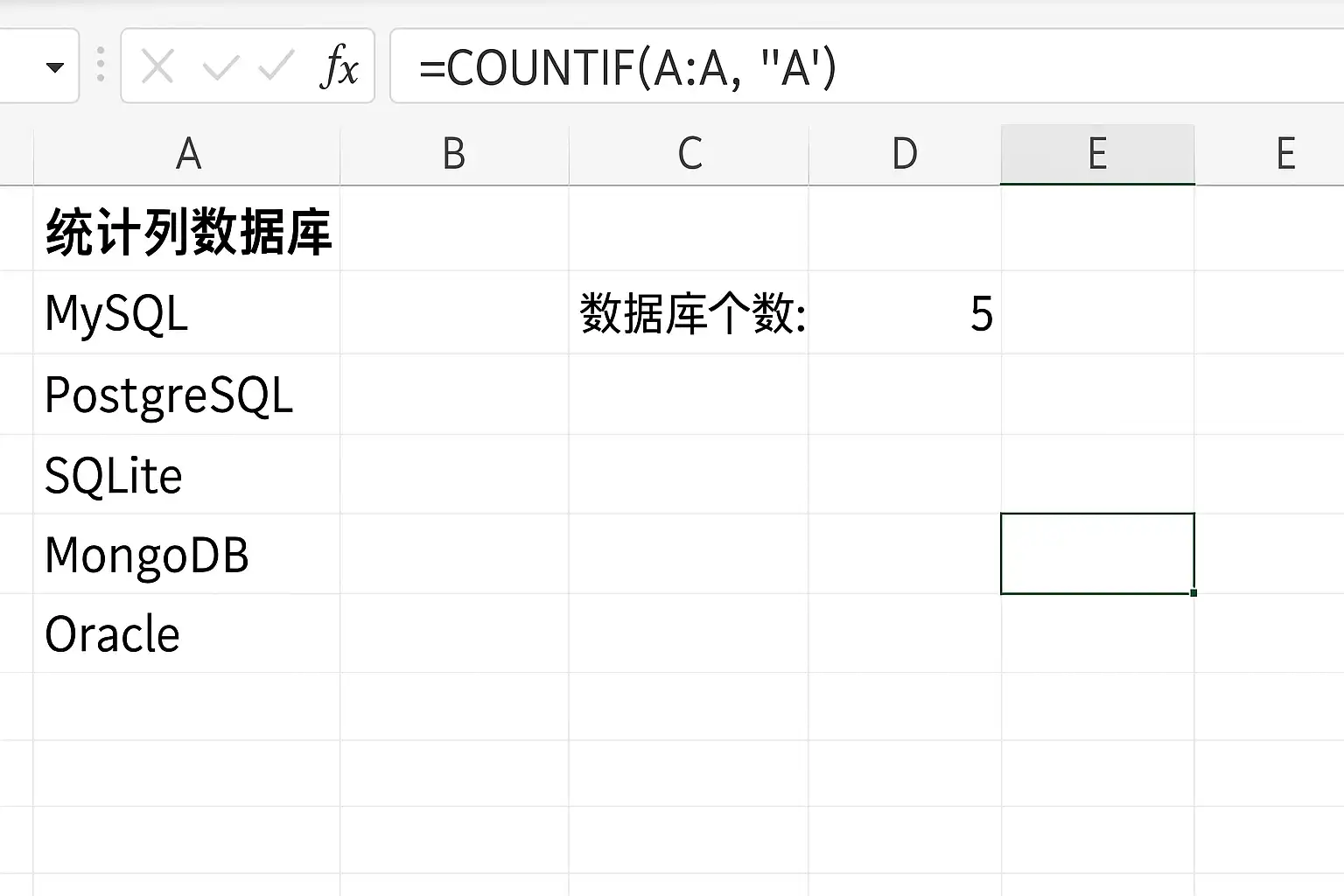Click inside the COUNTIF formula input
The image size is (1344, 896).
tap(866, 66)
